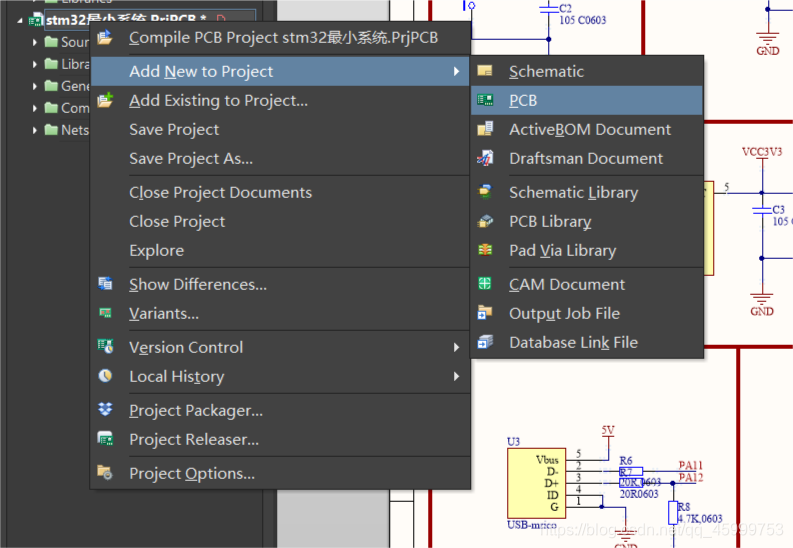Open Project Options from context menu
This screenshot has width=793, height=548.
tap(191, 473)
